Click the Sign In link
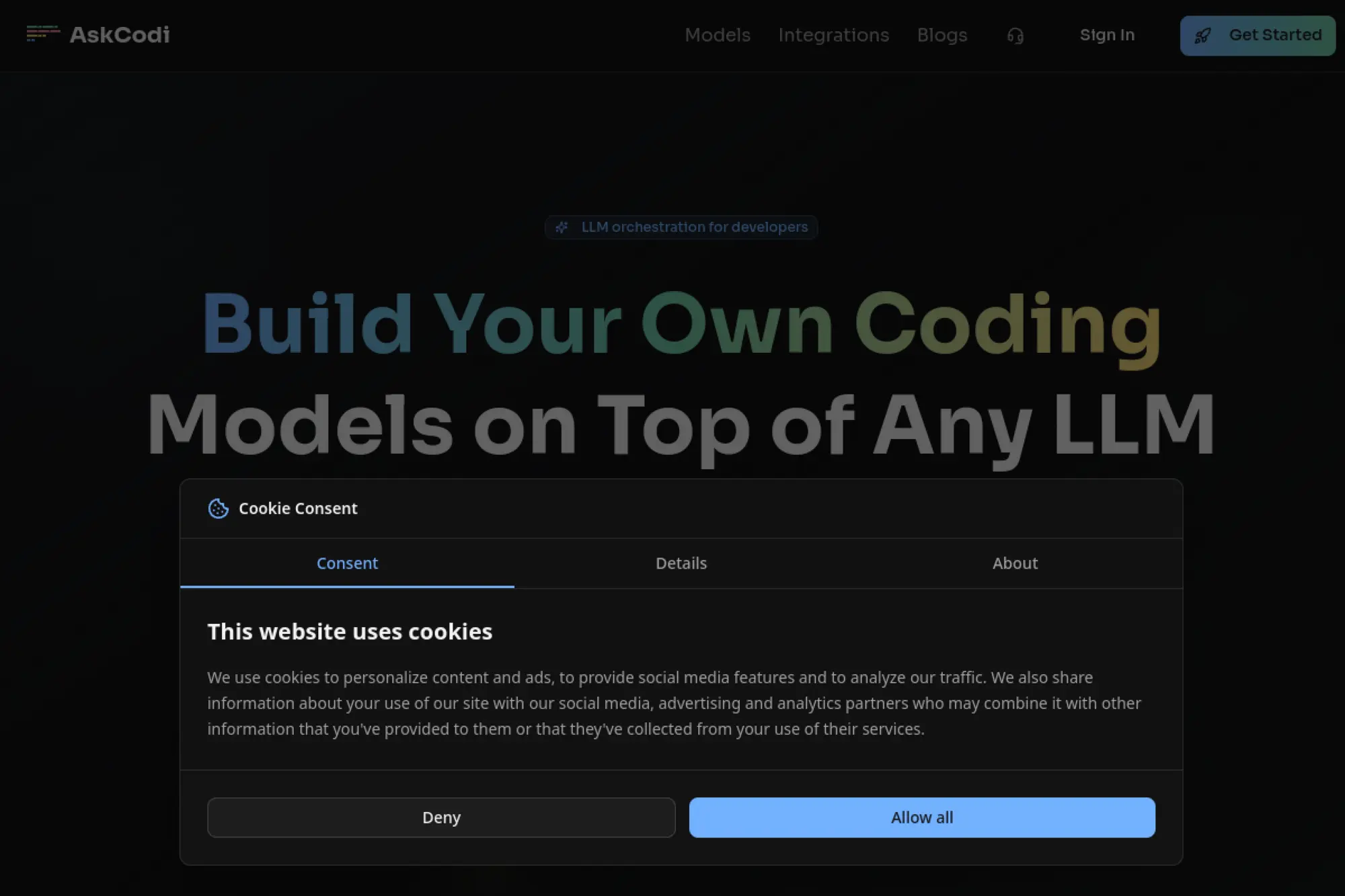The image size is (1345, 896). (1106, 35)
